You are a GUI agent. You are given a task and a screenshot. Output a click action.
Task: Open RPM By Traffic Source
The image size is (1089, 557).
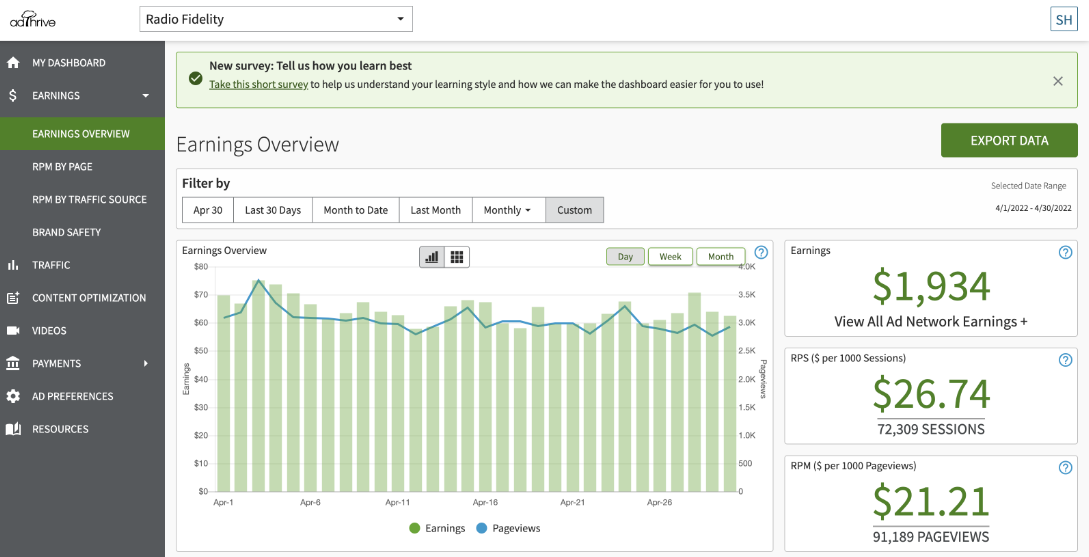click(90, 199)
